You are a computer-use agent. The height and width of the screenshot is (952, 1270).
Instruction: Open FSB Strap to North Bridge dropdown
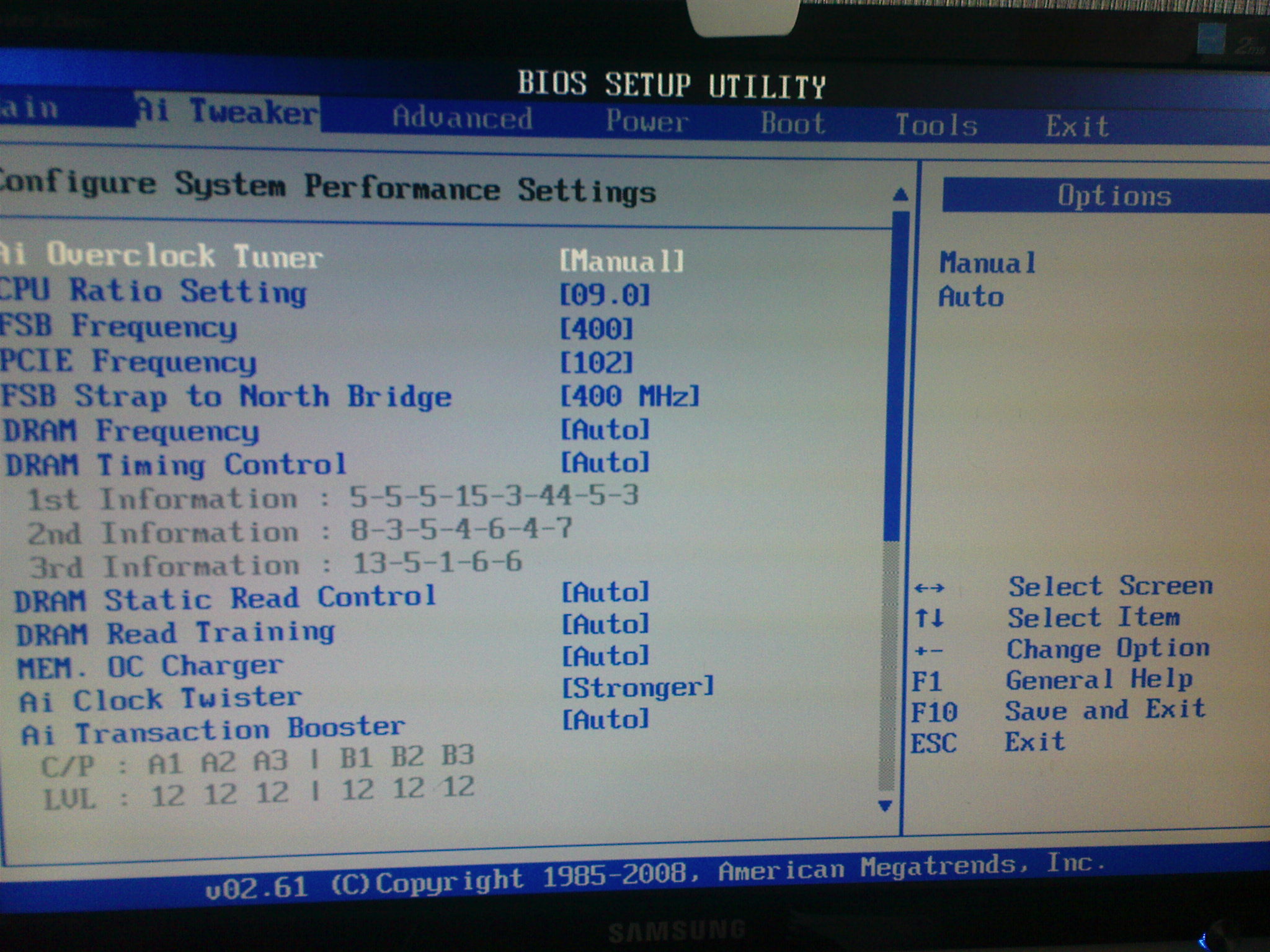tap(629, 395)
